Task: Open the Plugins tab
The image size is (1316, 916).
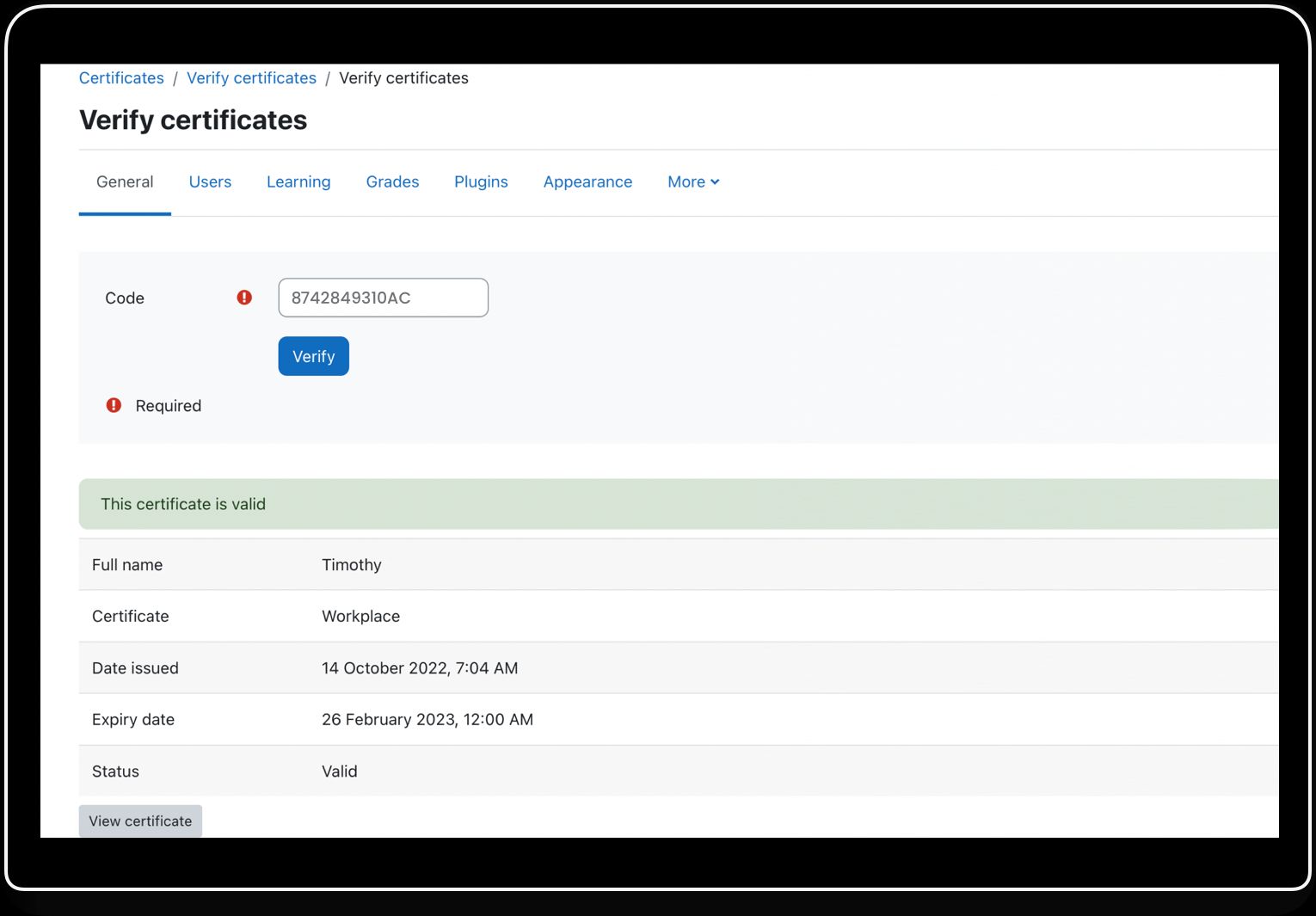Action: (481, 181)
